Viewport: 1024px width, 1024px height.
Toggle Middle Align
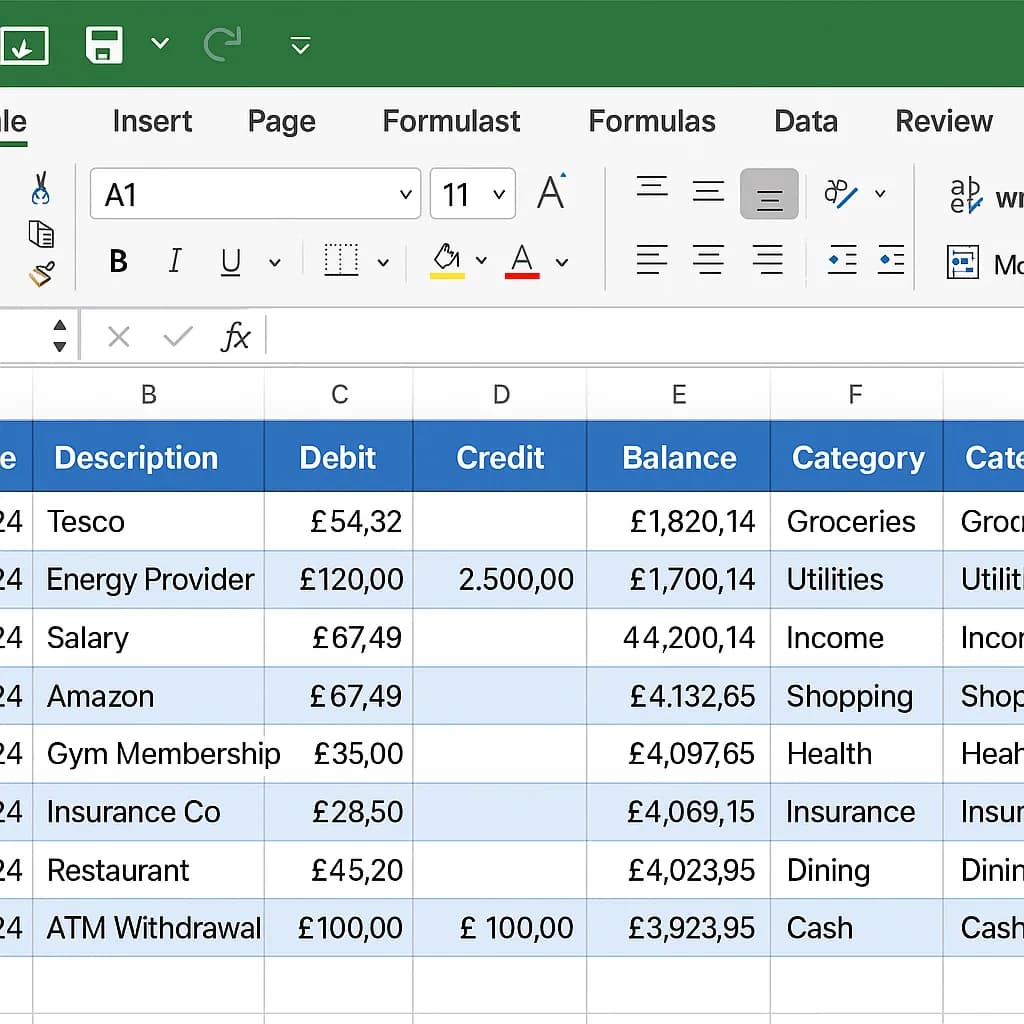(x=708, y=191)
